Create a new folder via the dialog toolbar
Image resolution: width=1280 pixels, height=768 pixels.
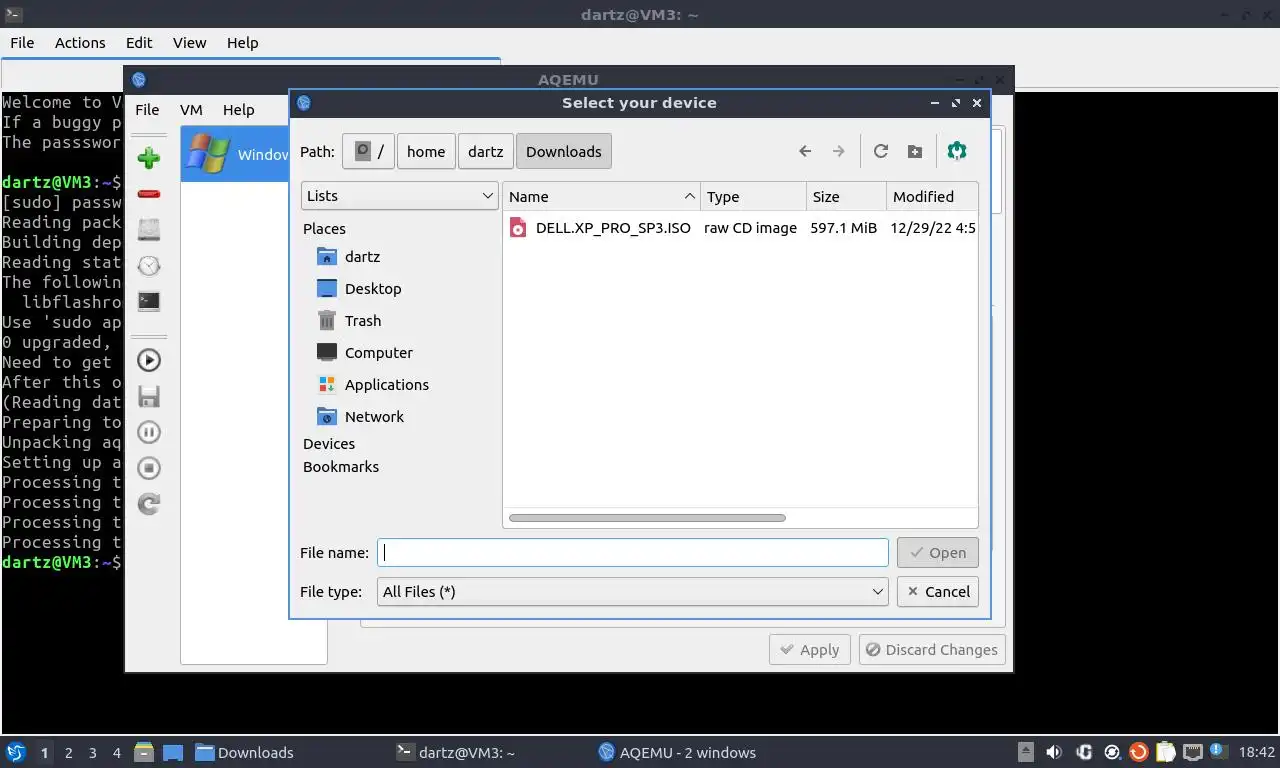[915, 151]
